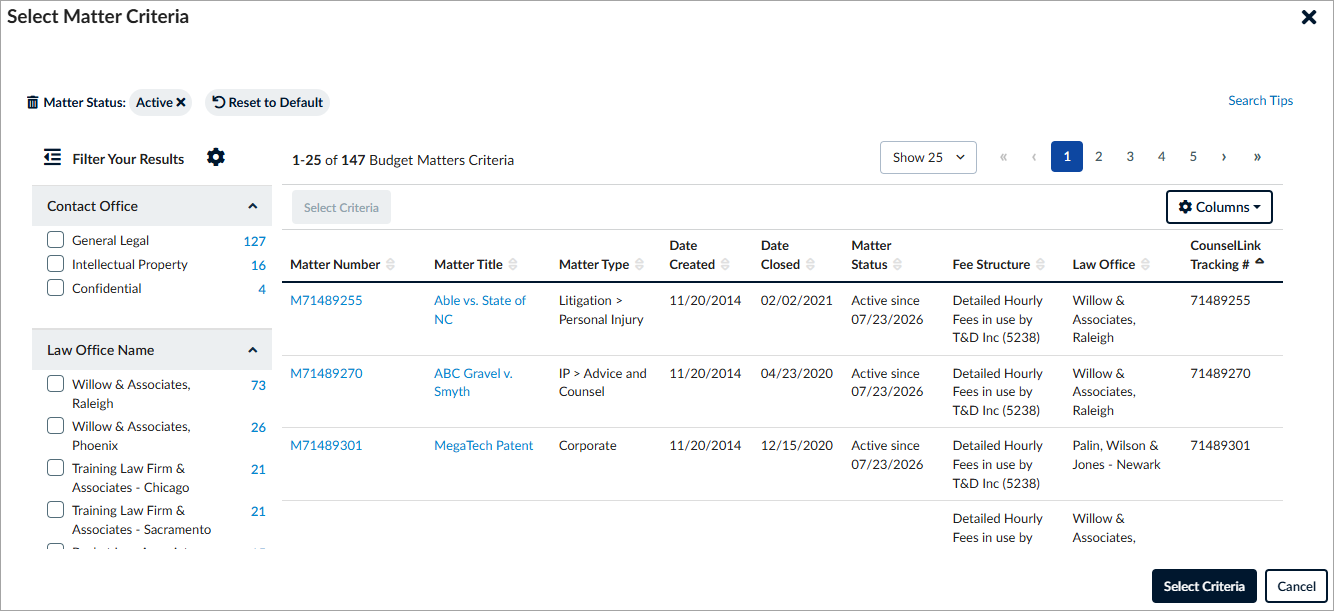The image size is (1334, 611).
Task: Open the Show 25 page size dropdown
Action: [x=928, y=157]
